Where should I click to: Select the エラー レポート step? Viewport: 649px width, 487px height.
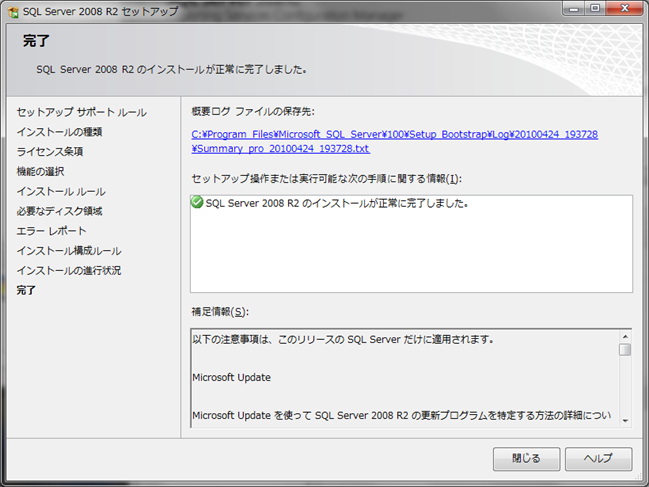coord(51,231)
